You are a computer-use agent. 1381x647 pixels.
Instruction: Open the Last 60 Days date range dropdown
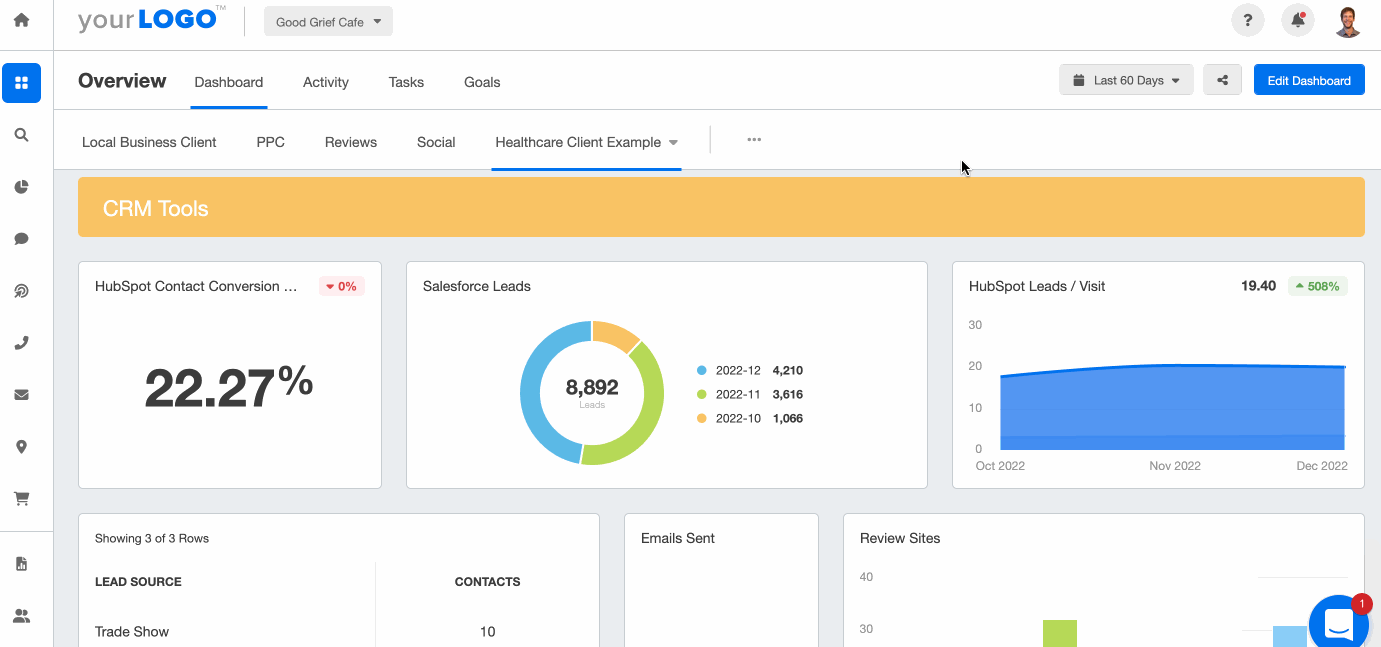click(x=1126, y=80)
